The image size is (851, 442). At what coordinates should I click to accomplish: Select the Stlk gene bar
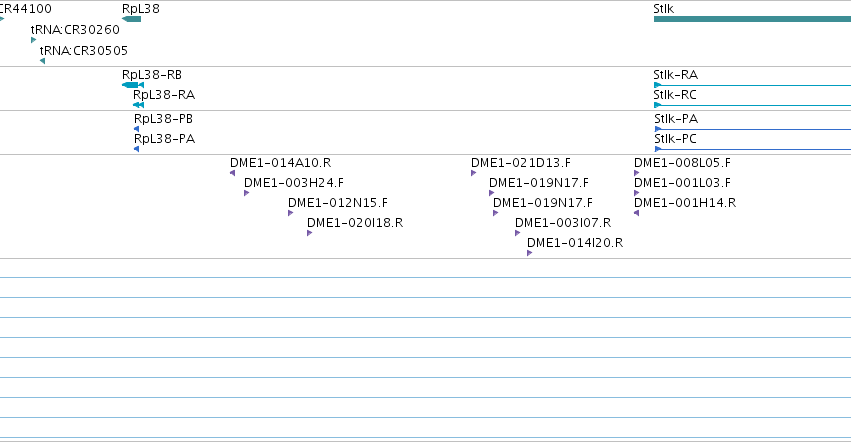click(x=752, y=19)
